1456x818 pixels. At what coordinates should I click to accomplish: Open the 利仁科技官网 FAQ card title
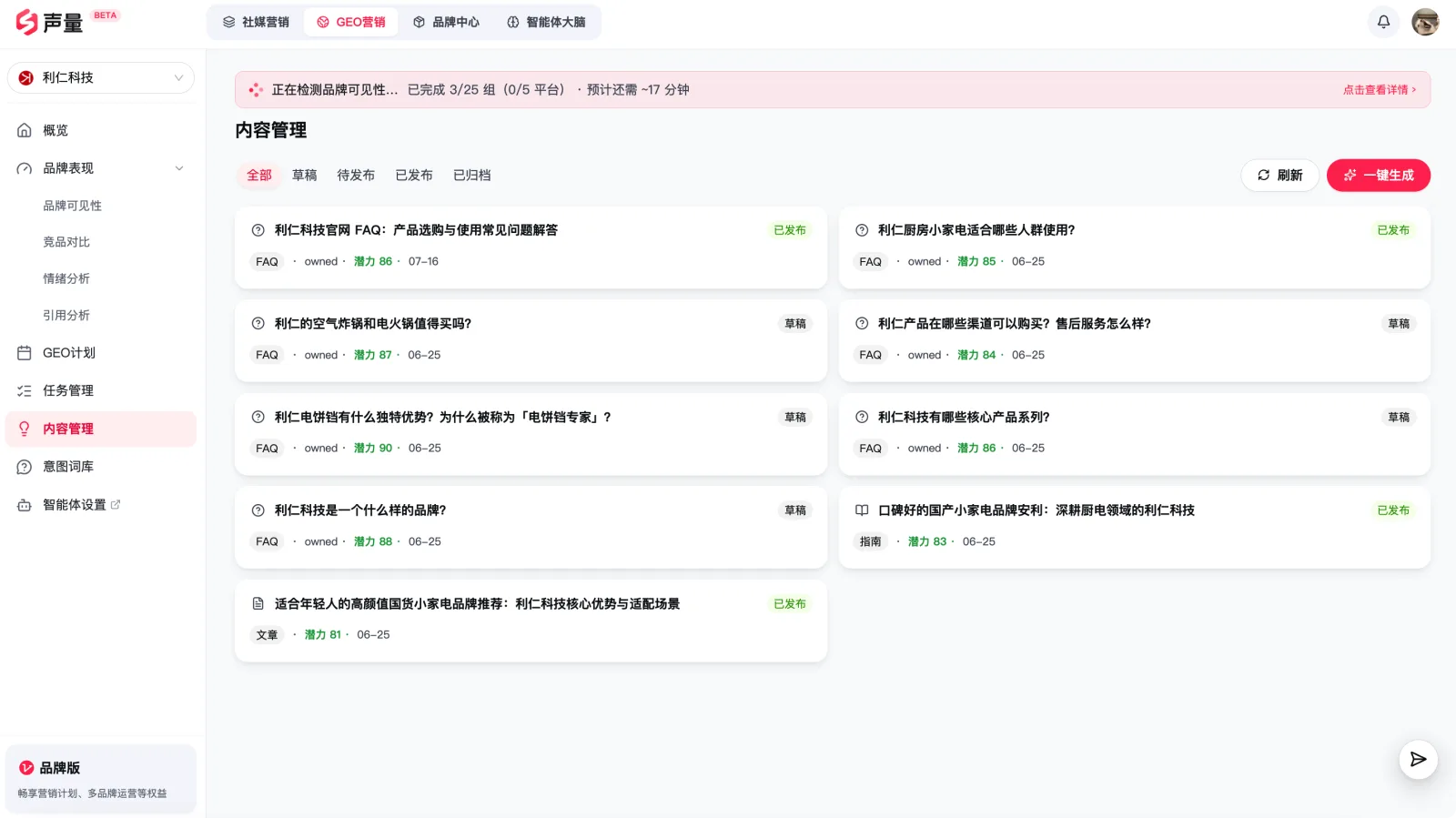(416, 230)
